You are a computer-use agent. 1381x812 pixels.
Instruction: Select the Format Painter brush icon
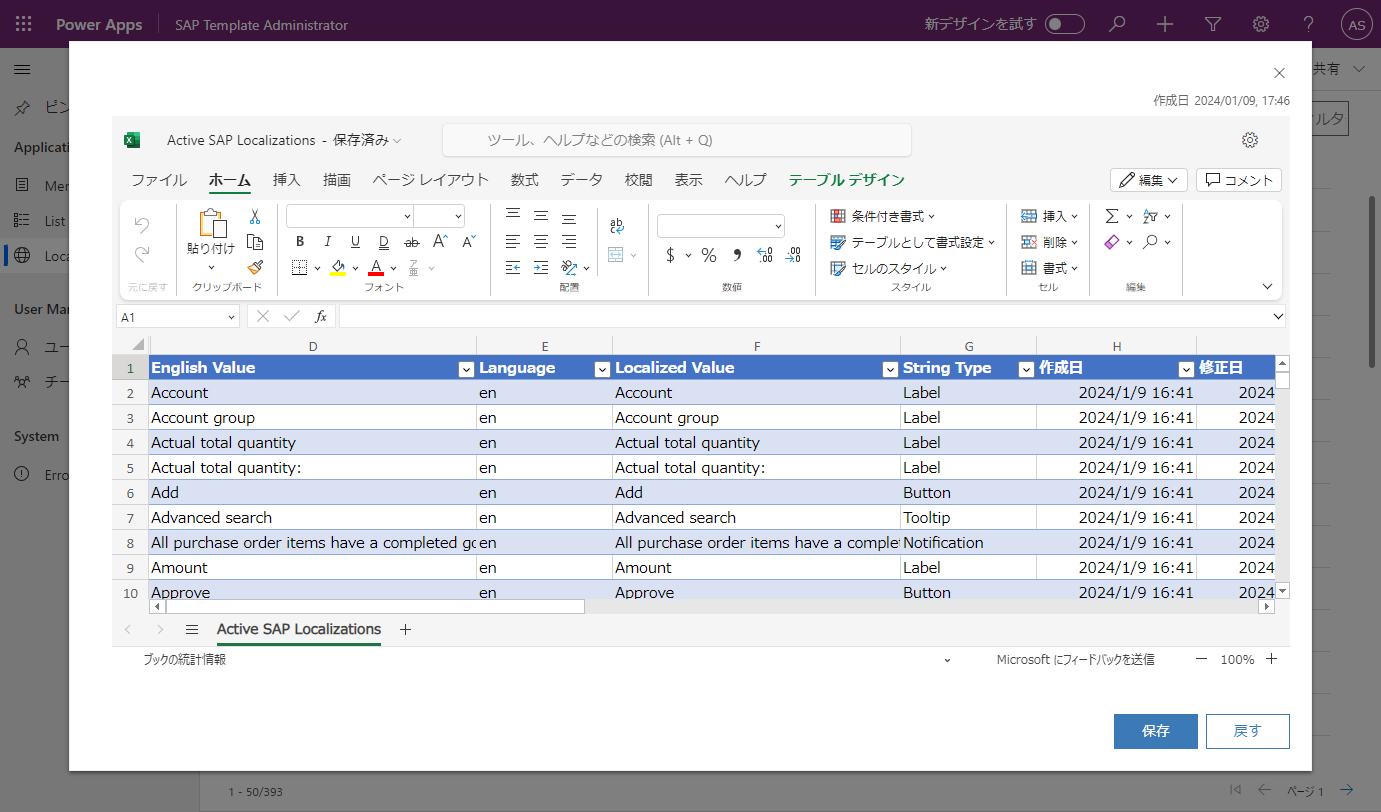pyautogui.click(x=255, y=267)
